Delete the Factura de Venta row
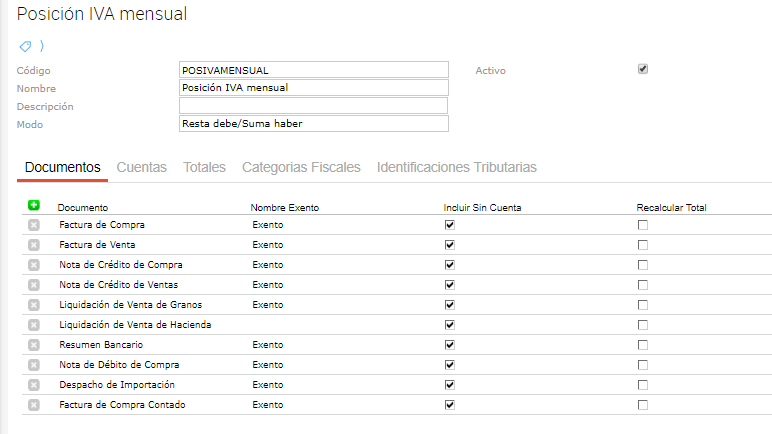The height and width of the screenshot is (434, 772). point(34,245)
